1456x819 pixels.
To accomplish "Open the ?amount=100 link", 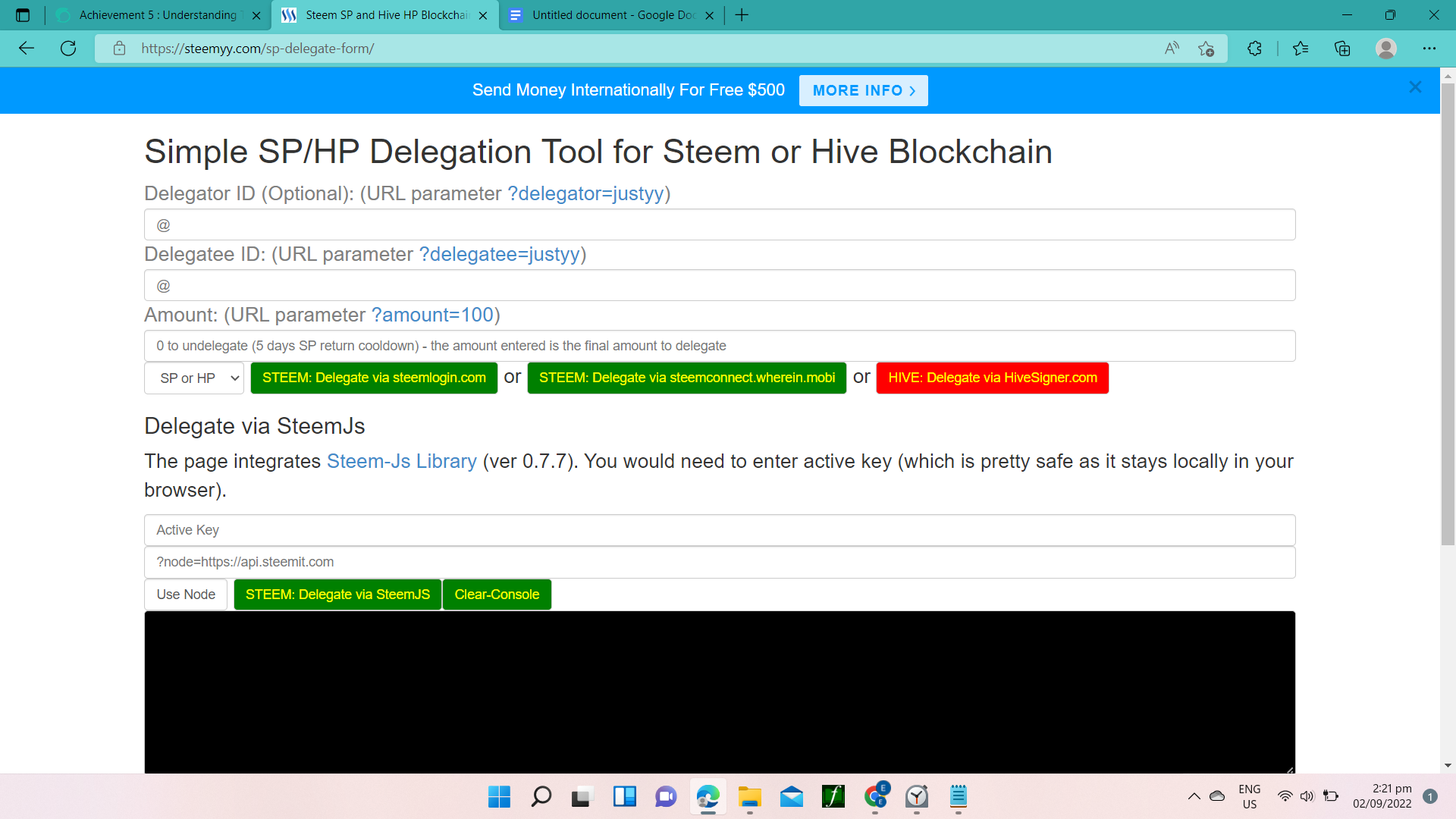I will tap(432, 315).
